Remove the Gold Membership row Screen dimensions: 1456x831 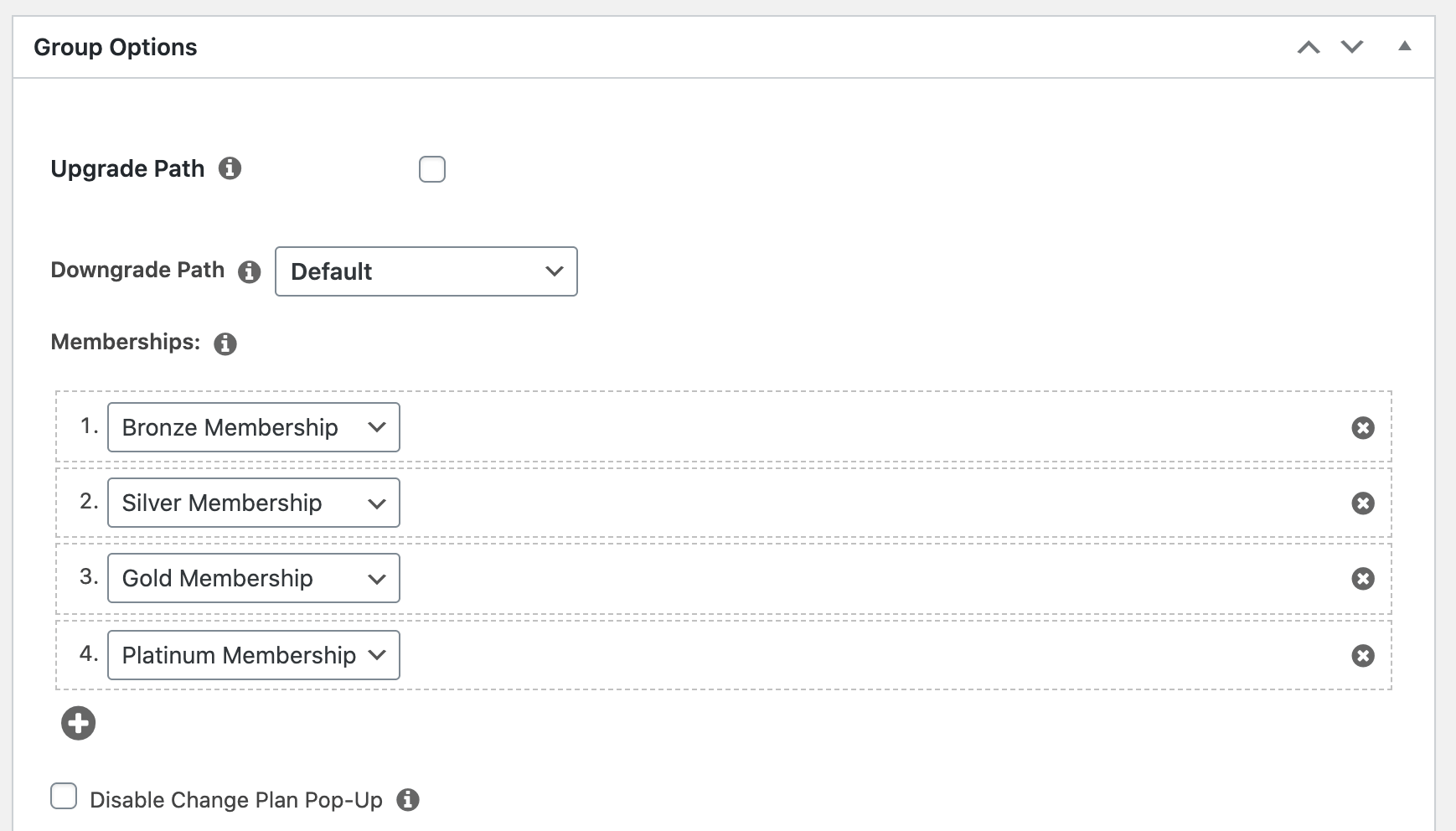pyautogui.click(x=1363, y=578)
